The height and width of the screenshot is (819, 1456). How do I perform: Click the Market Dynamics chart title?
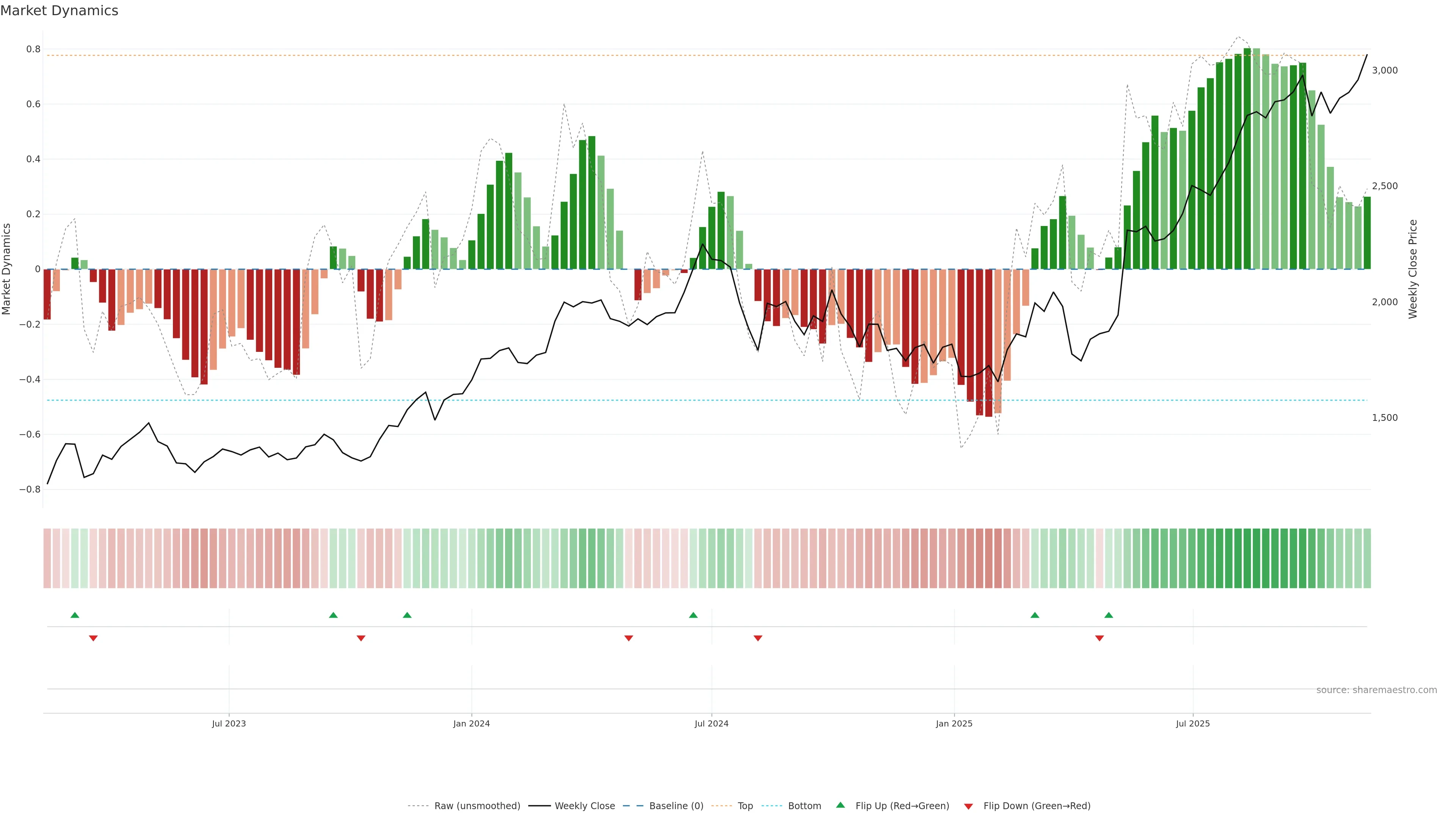click(60, 11)
